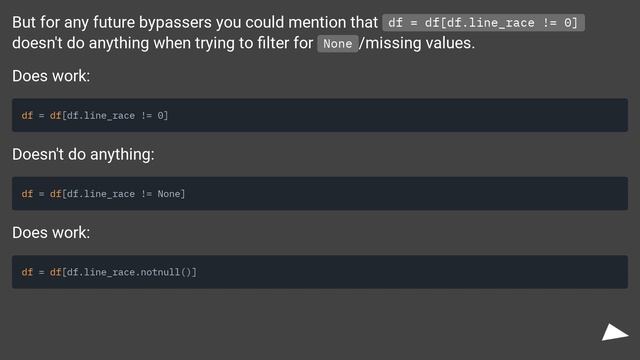
Task: Click the inline None code tag
Action: [x=338, y=44]
